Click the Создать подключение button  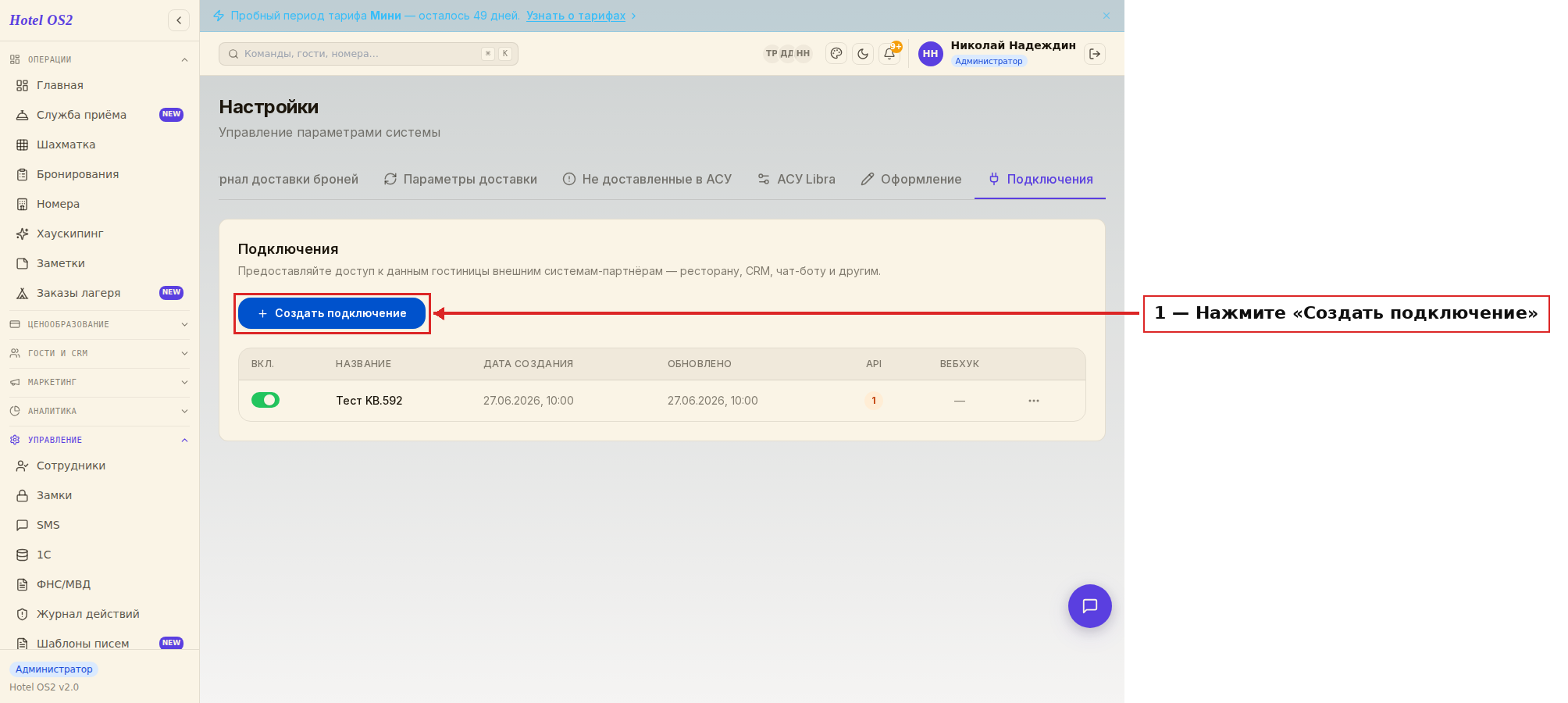[x=332, y=313]
